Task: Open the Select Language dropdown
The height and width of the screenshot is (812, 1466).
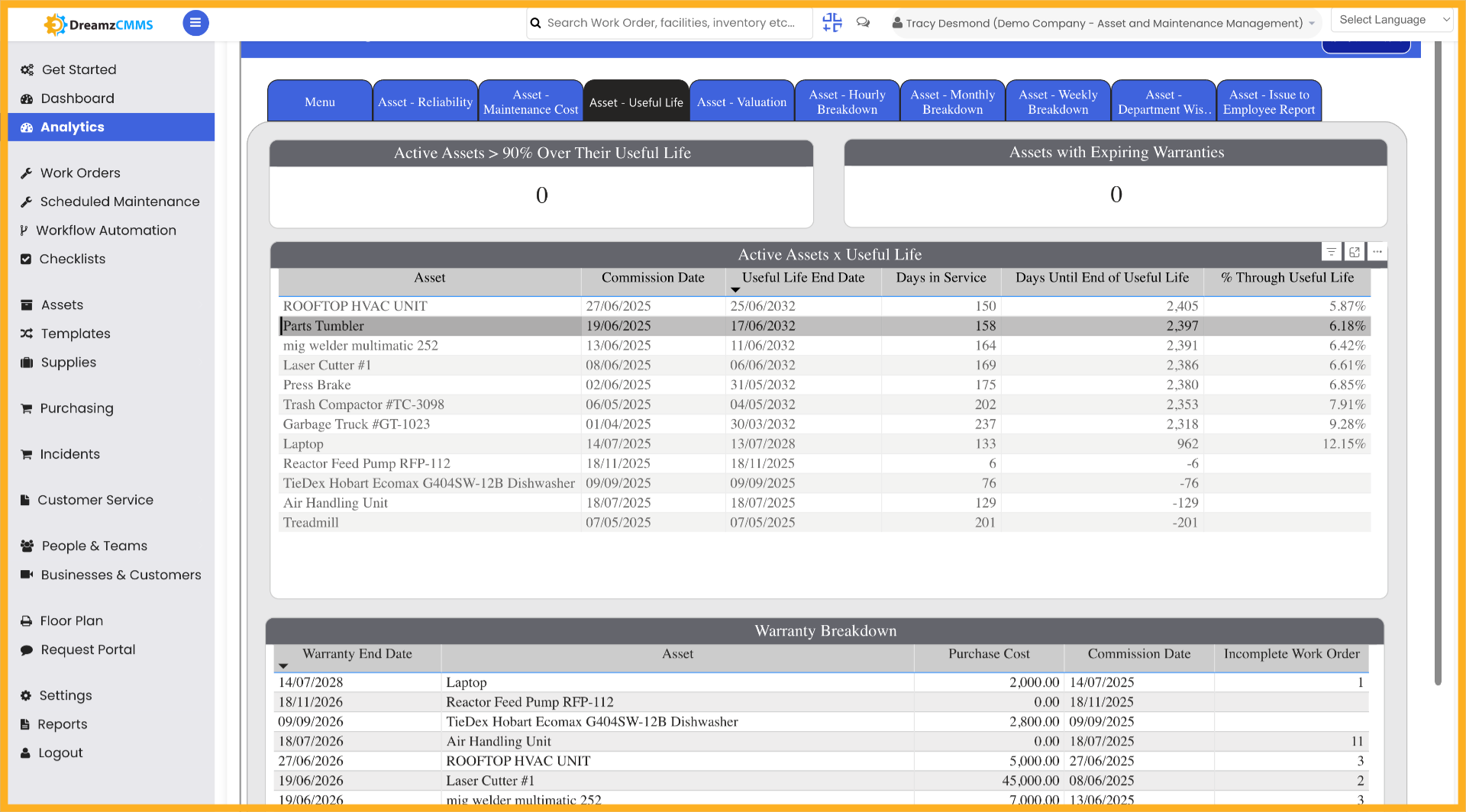Action: point(1391,19)
